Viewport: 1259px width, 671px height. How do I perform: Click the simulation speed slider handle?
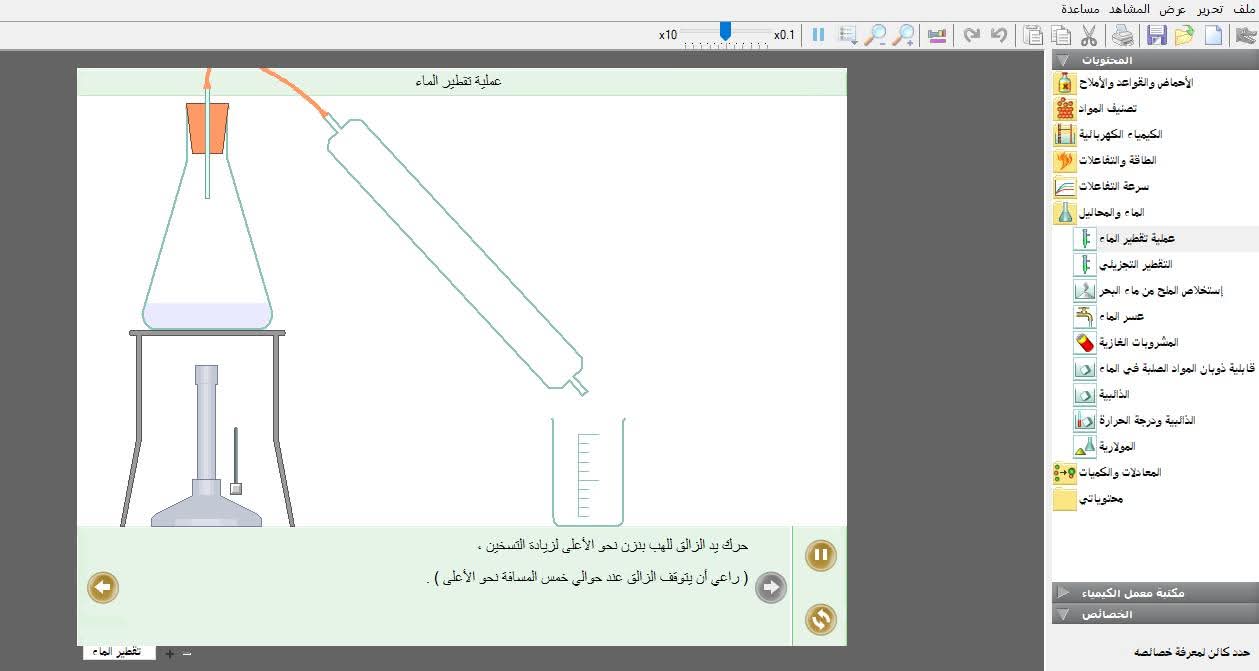(725, 32)
